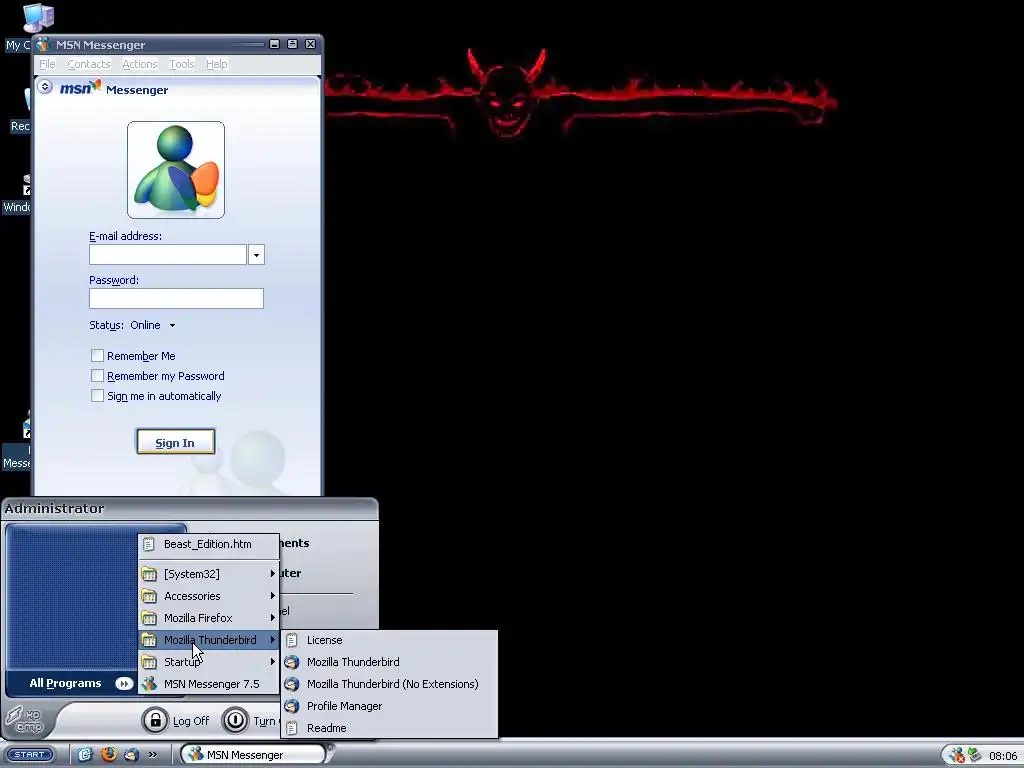Click the XP amp logo icon

[x=25, y=720]
